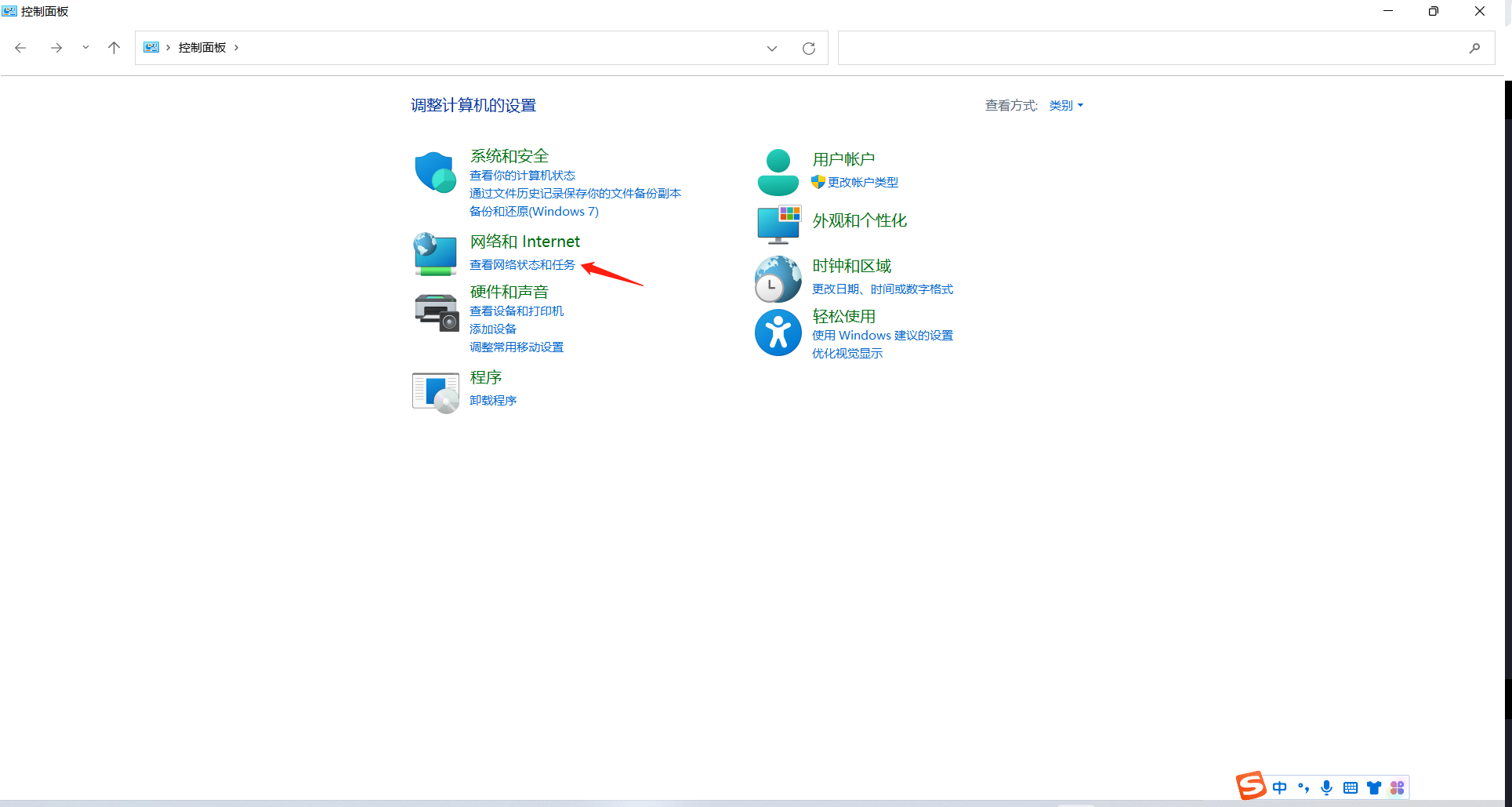Click the User Accounts person icon
Image resolution: width=1512 pixels, height=807 pixels.
(778, 172)
